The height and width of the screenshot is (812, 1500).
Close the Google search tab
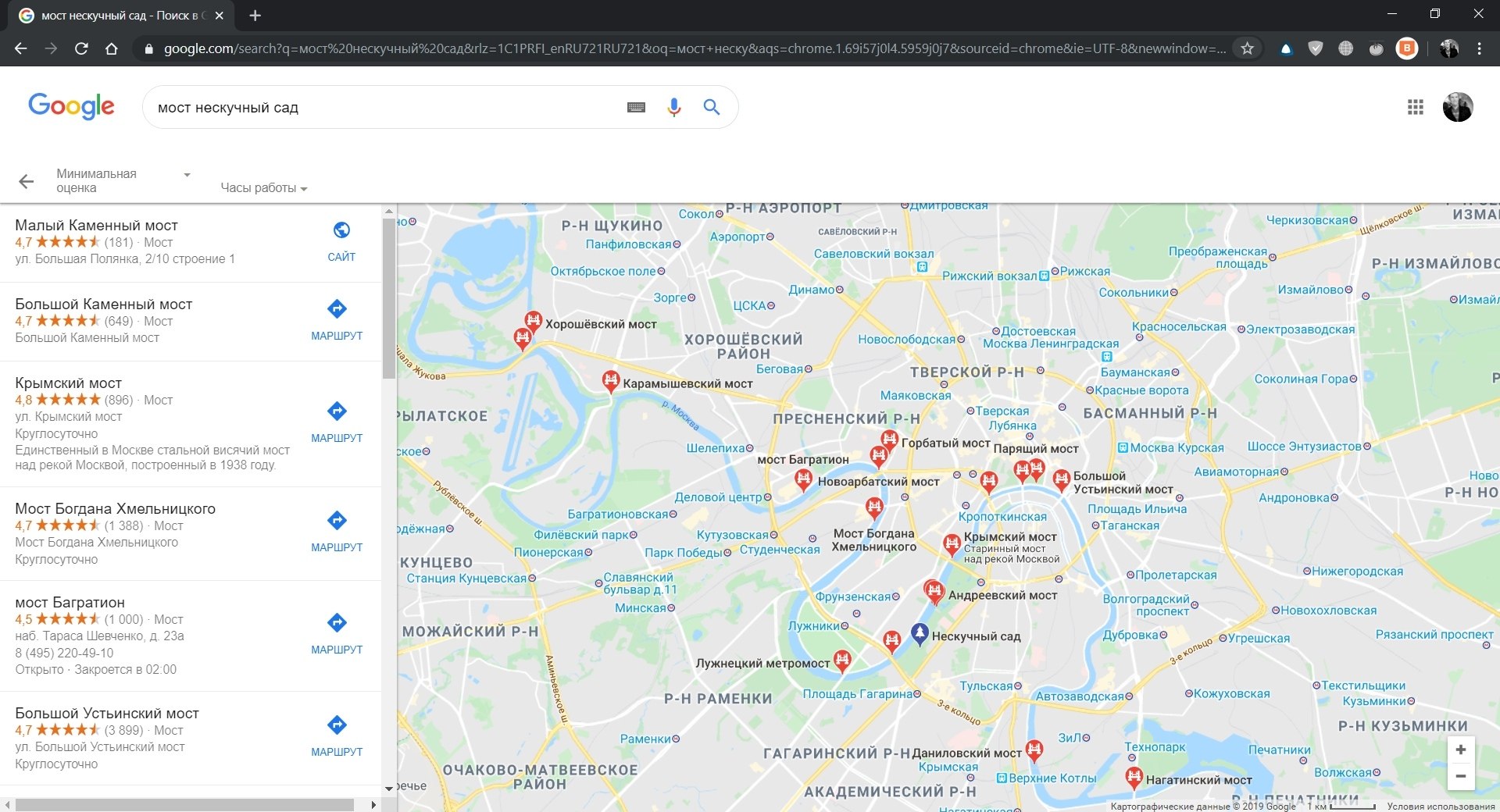pos(219,15)
